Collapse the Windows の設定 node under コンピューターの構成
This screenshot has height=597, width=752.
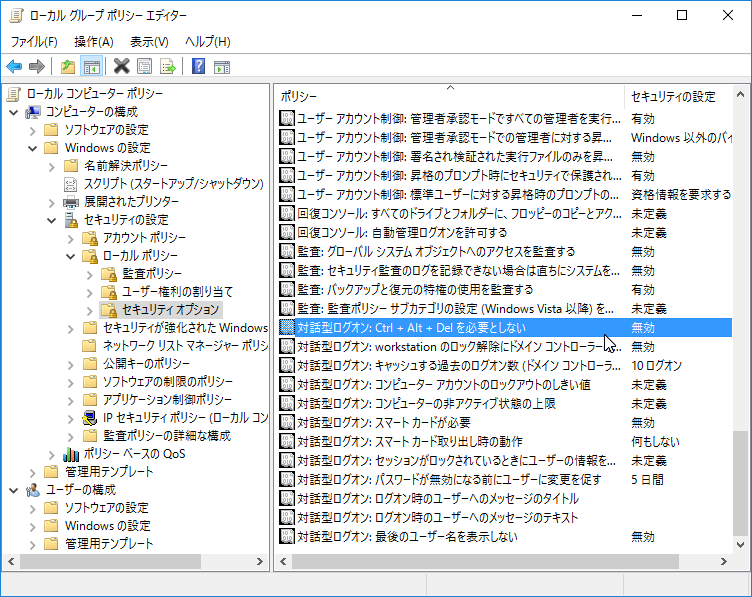[33, 149]
